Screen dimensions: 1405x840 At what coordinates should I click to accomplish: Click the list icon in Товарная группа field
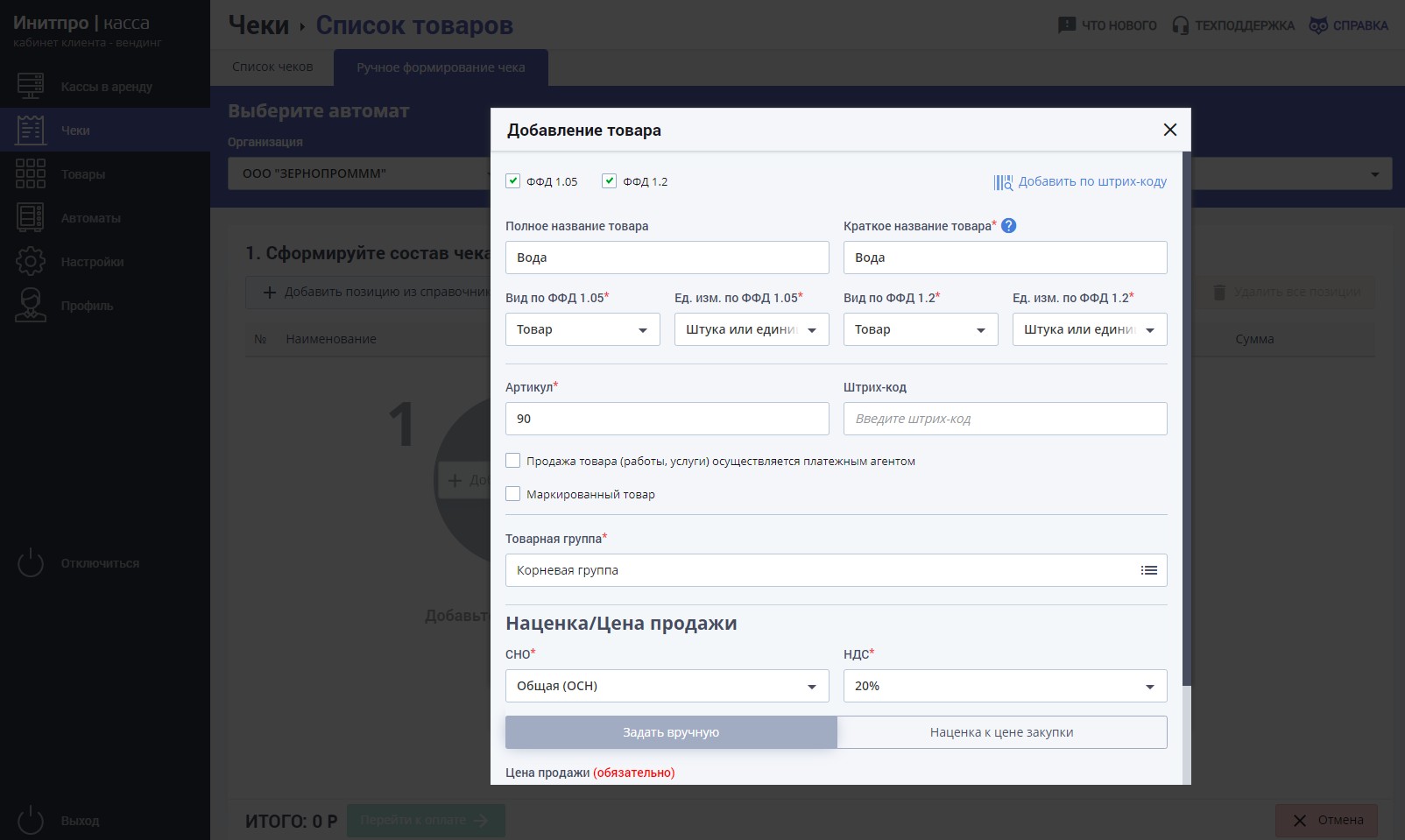[x=1148, y=570]
